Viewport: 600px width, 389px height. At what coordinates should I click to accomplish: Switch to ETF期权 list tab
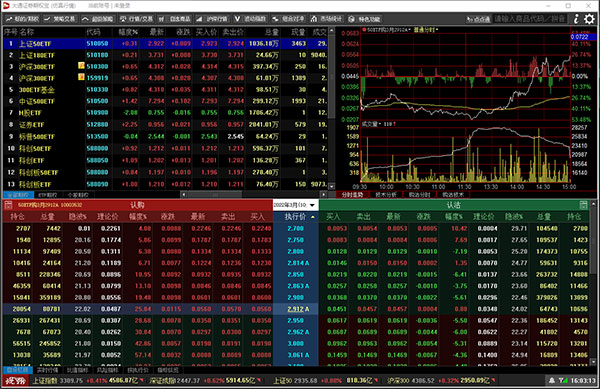(x=48, y=195)
